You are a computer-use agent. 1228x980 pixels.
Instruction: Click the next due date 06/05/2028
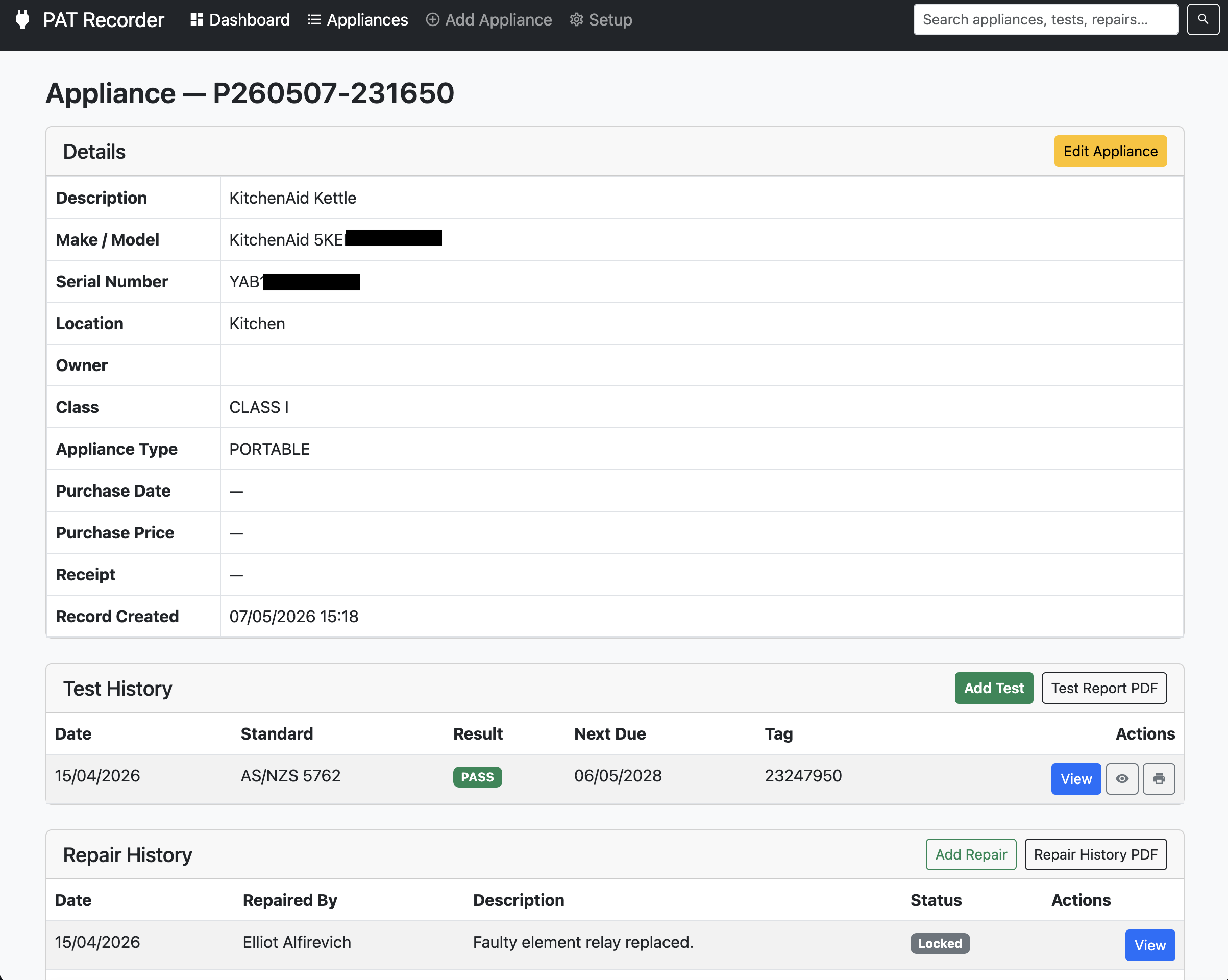coord(618,775)
